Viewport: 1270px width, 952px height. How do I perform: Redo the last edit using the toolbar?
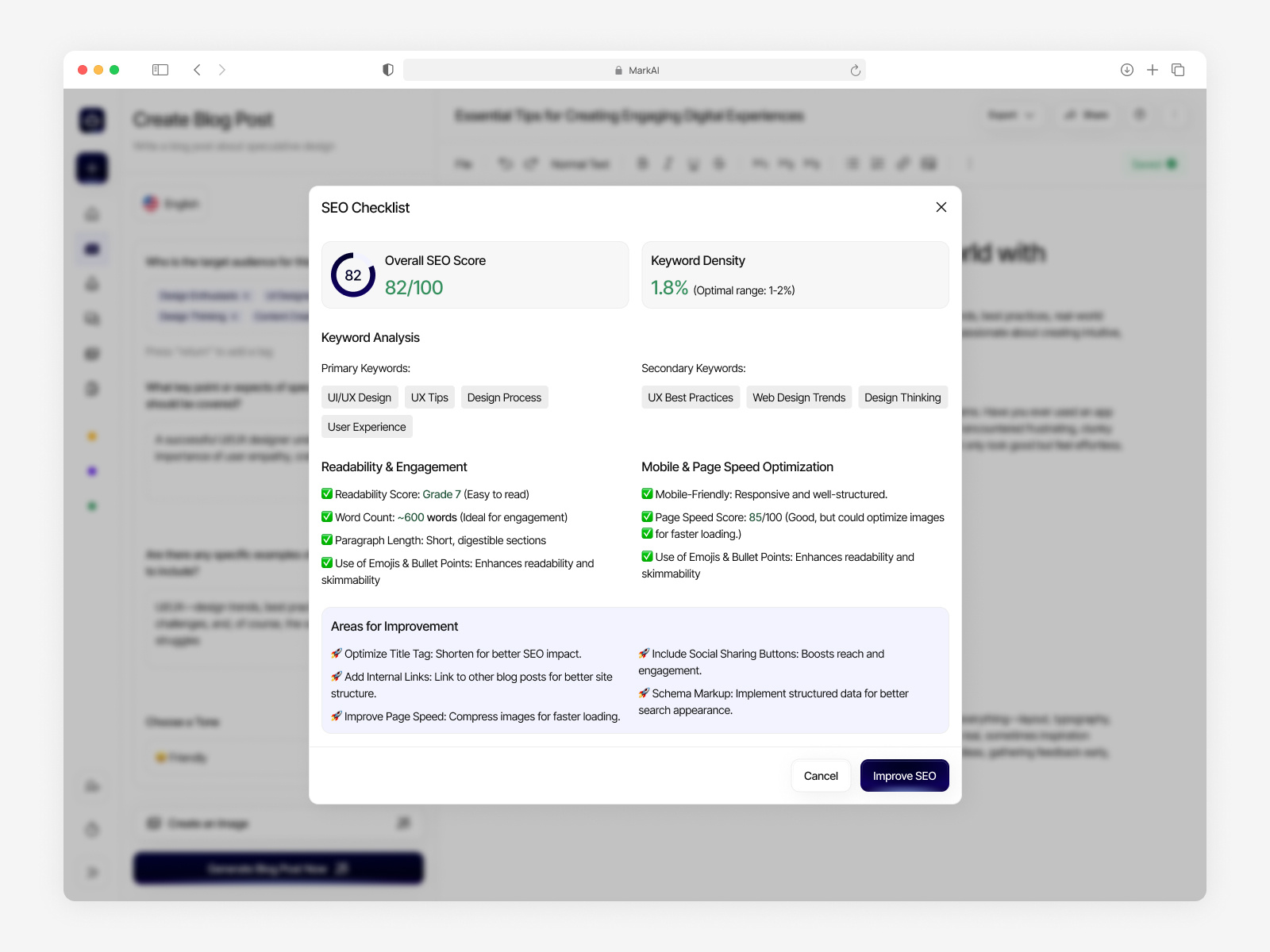pyautogui.click(x=529, y=163)
